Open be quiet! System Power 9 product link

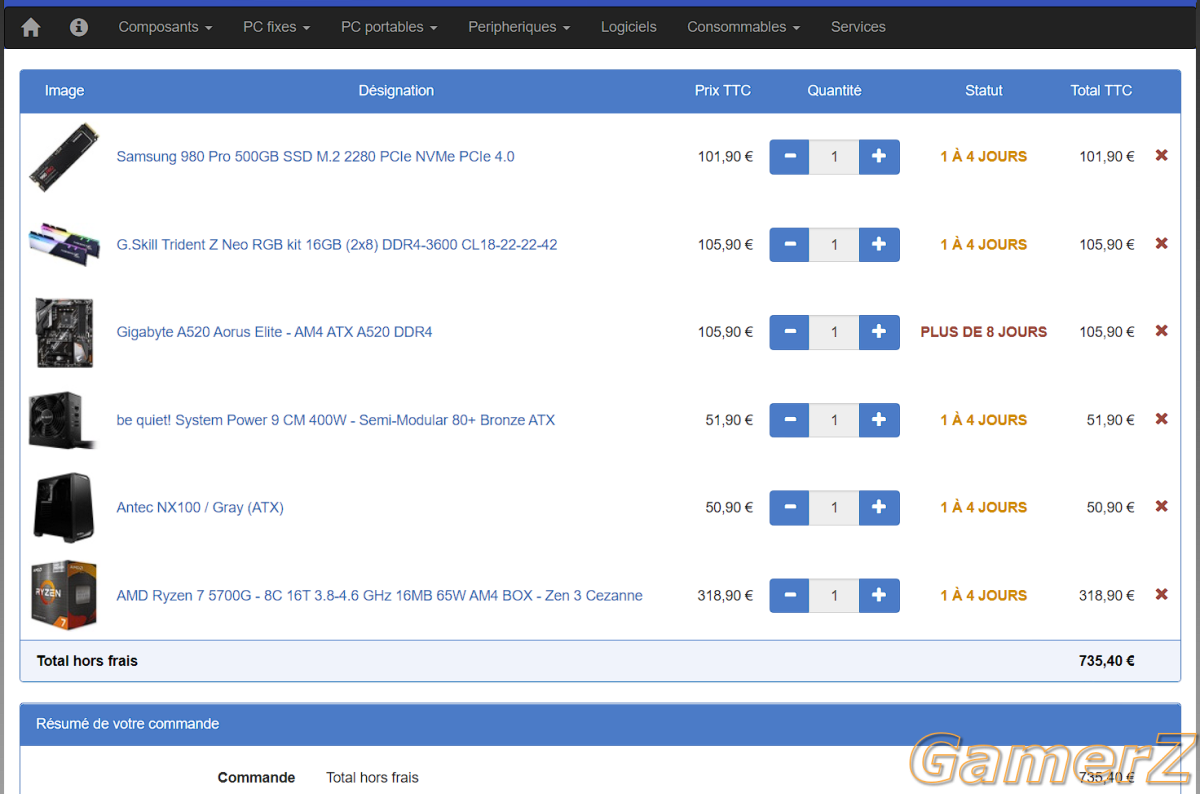click(x=336, y=420)
